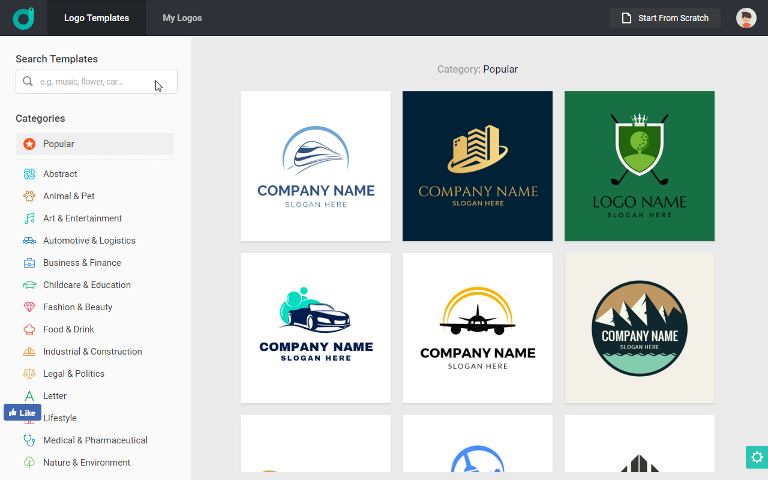
Task: Click the DesignEvo logo icon
Action: click(x=23, y=18)
